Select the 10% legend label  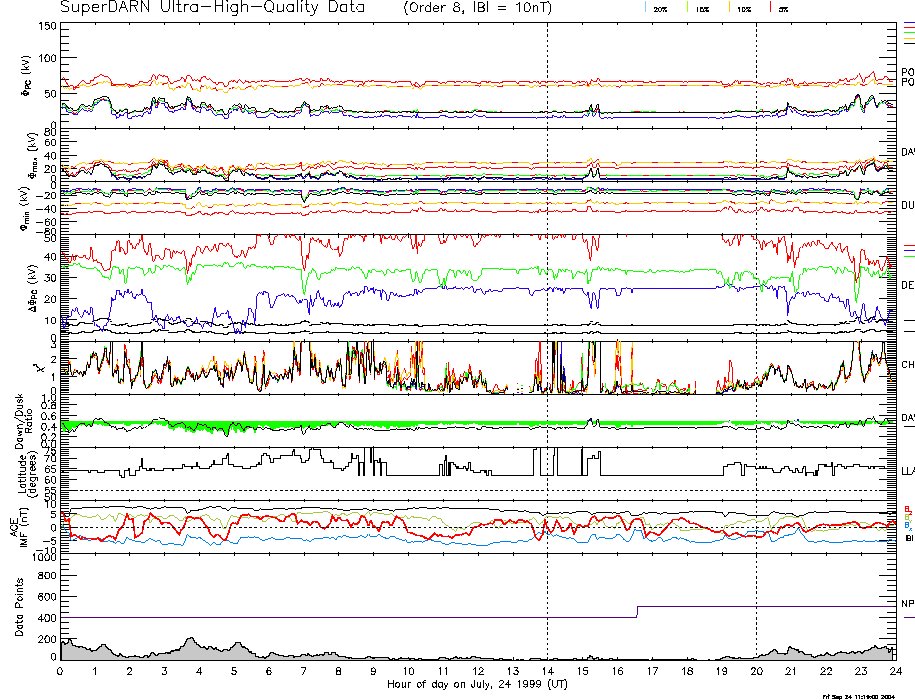coord(744,8)
